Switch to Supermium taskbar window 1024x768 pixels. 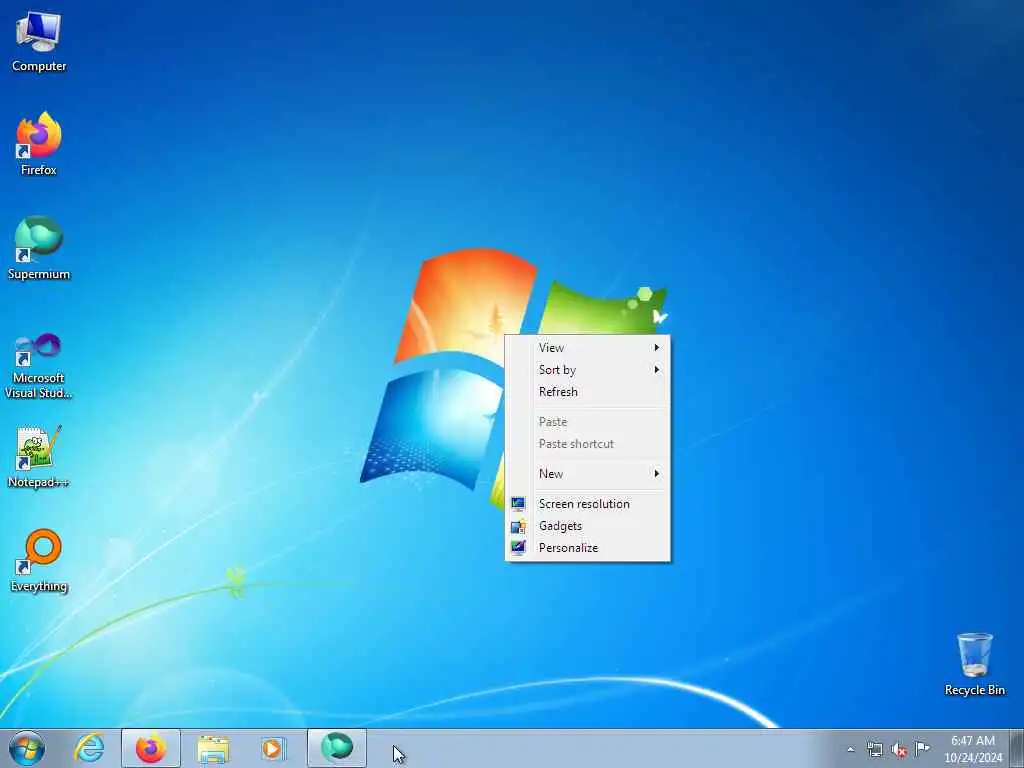pos(337,748)
